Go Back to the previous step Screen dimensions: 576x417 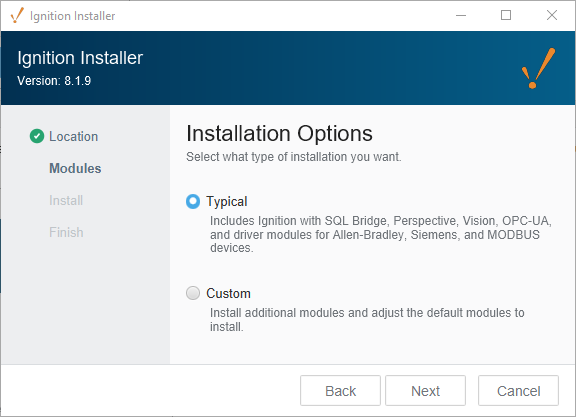pos(340,391)
